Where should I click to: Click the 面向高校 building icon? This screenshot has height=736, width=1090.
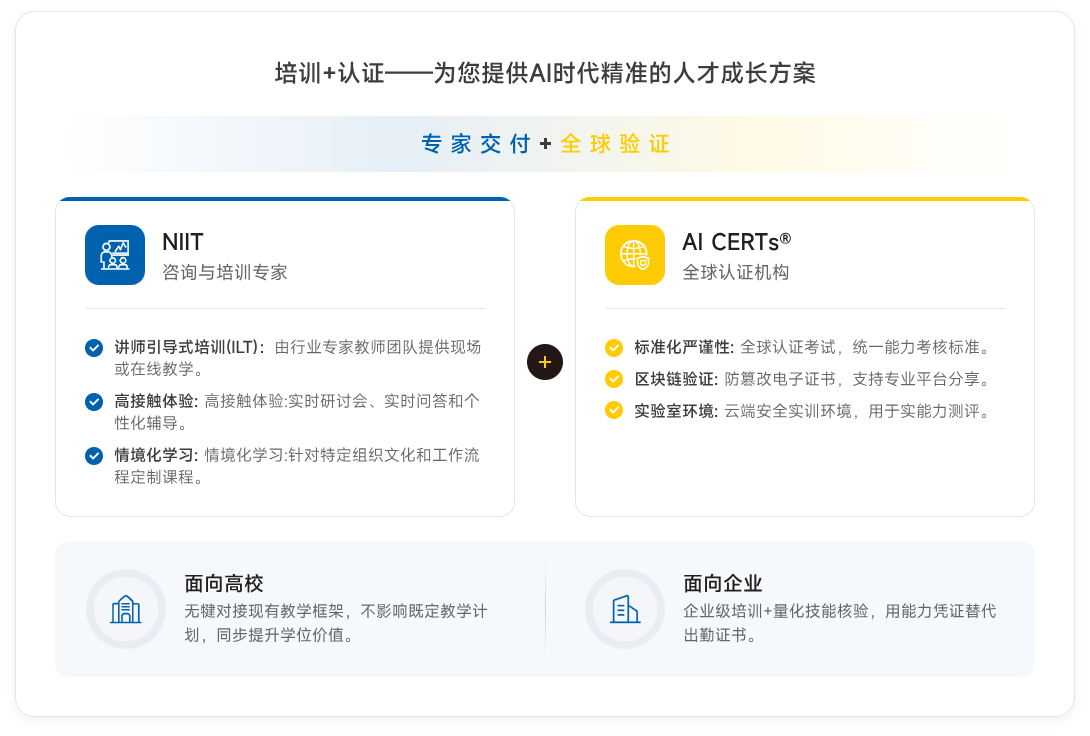click(126, 609)
